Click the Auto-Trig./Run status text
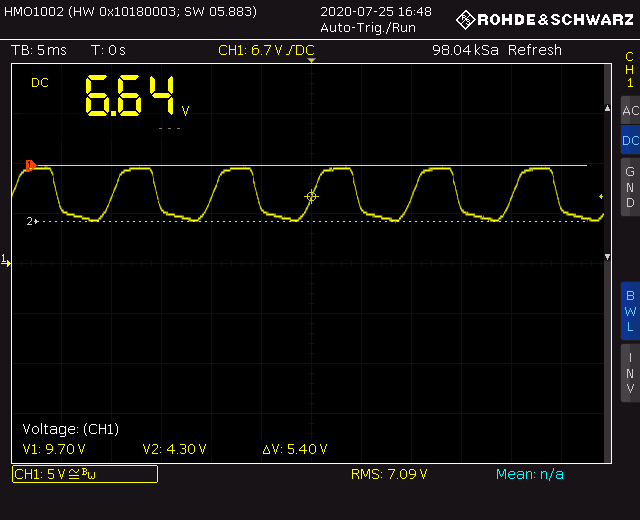The width and height of the screenshot is (640, 520). (x=368, y=28)
